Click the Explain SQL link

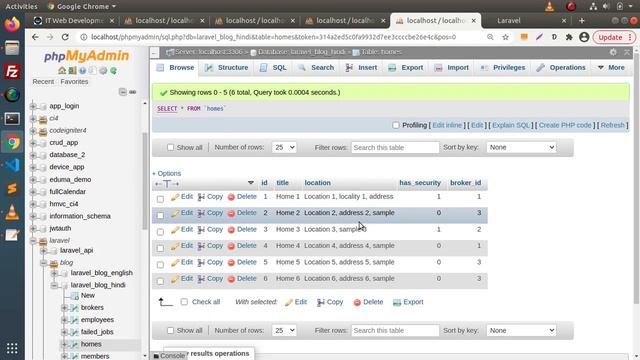coord(511,125)
